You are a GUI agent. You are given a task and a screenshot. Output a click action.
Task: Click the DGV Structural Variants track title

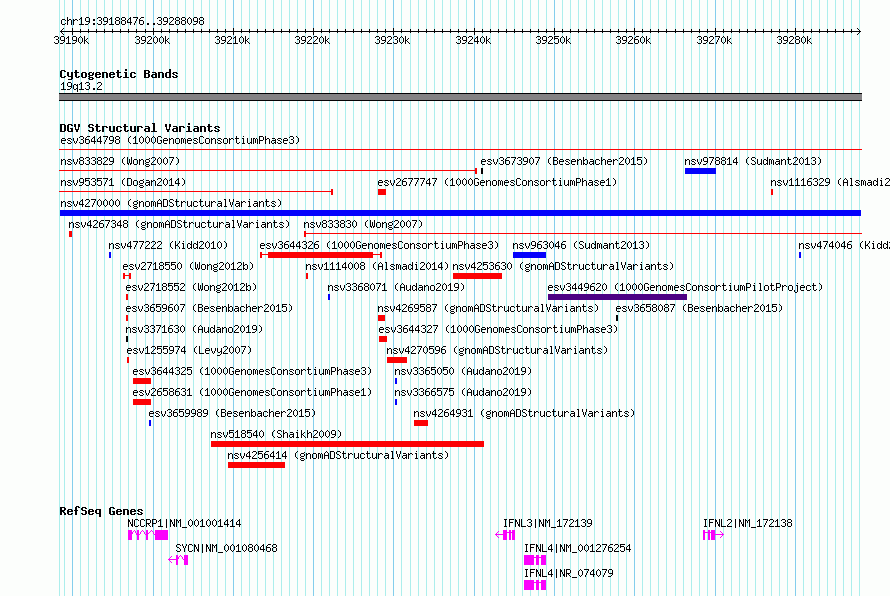click(140, 128)
